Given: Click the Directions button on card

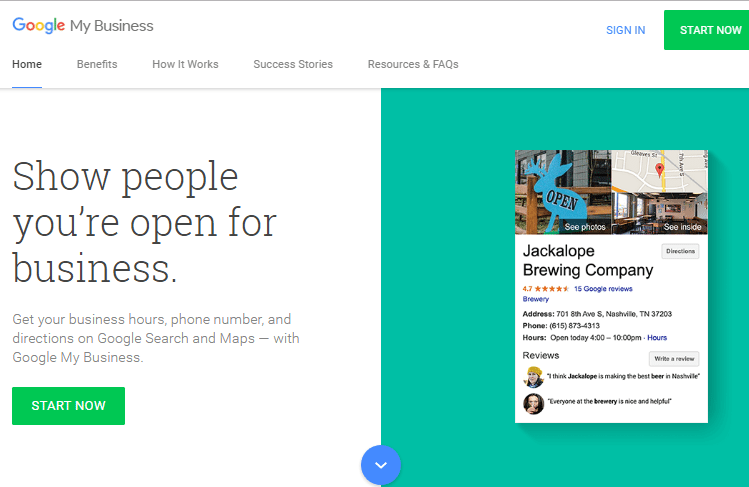Looking at the screenshot, I should 680,251.
